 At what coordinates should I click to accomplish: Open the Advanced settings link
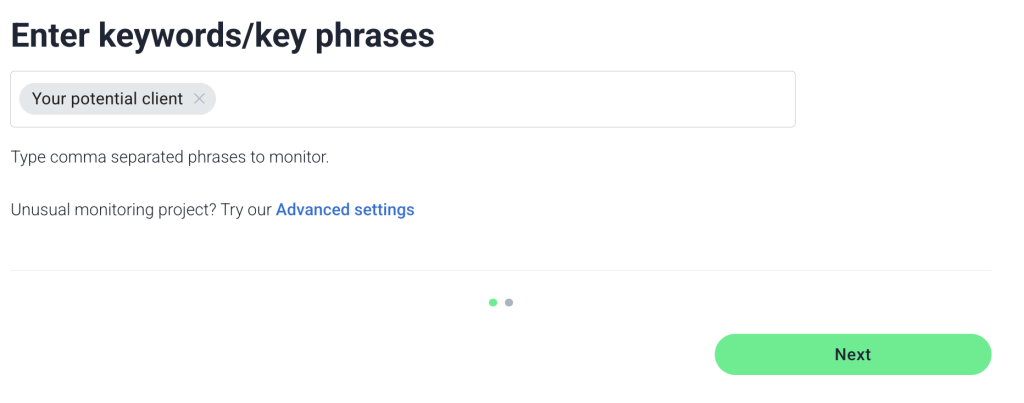(345, 210)
